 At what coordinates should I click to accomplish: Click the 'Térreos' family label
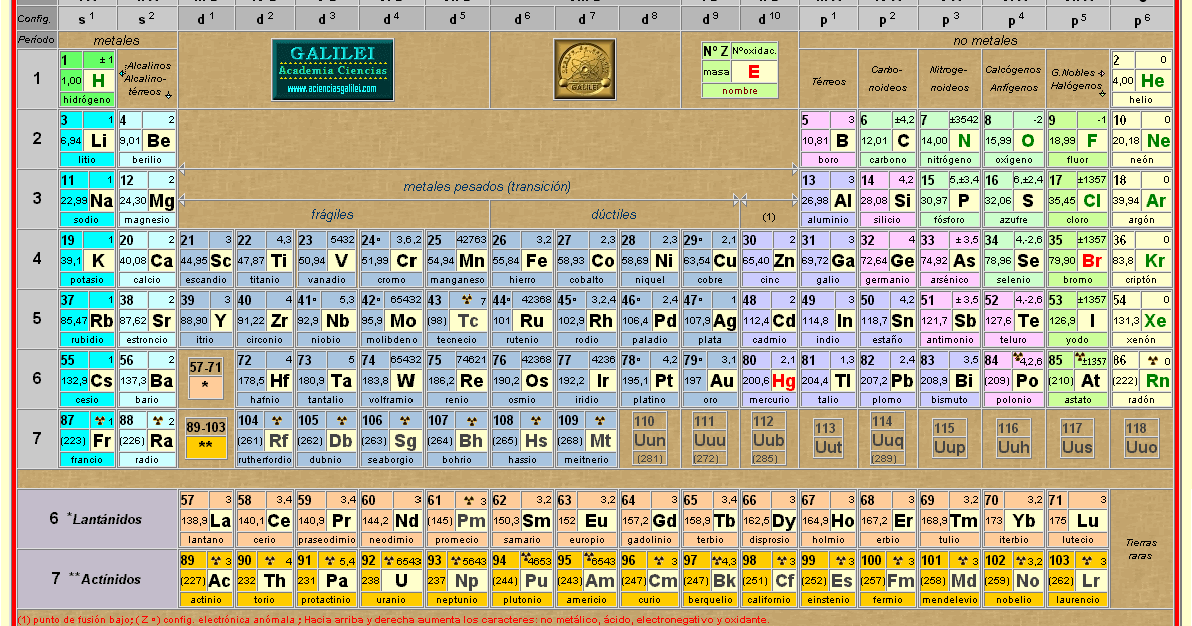pyautogui.click(x=828, y=81)
